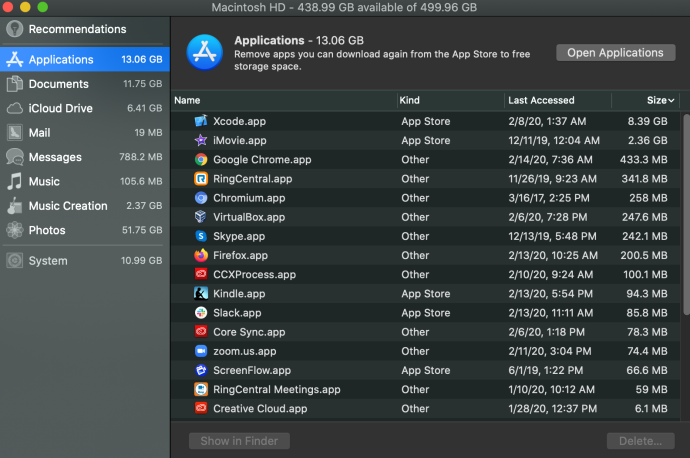Sort the list by Size column
690x458 pixels.
646,100
